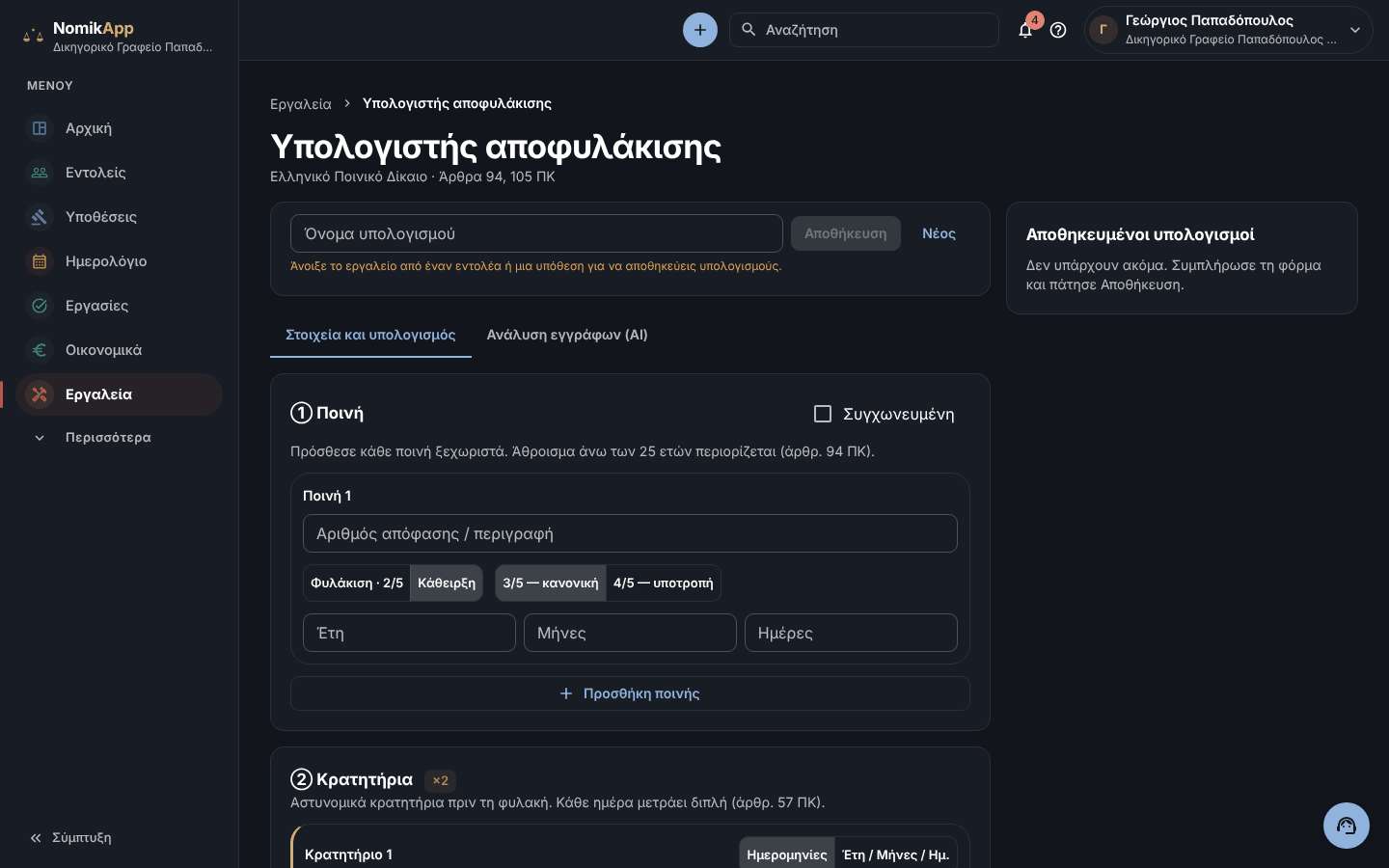Viewport: 1389px width, 868px height.
Task: Select Εργαλεία tools icon in sidebar
Action: [40, 394]
